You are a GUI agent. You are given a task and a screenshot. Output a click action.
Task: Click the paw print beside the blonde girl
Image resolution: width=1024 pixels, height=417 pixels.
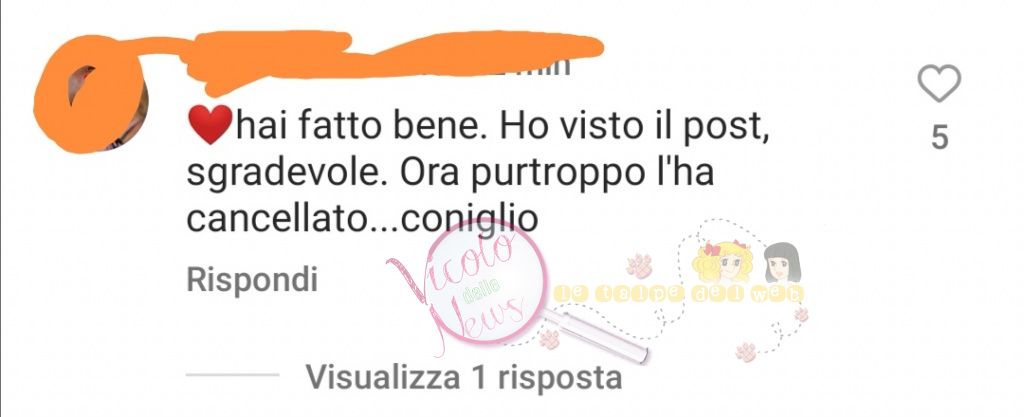(639, 266)
